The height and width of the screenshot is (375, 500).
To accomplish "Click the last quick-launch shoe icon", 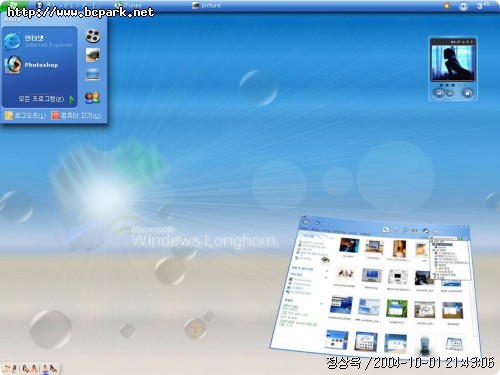I will tap(53, 369).
